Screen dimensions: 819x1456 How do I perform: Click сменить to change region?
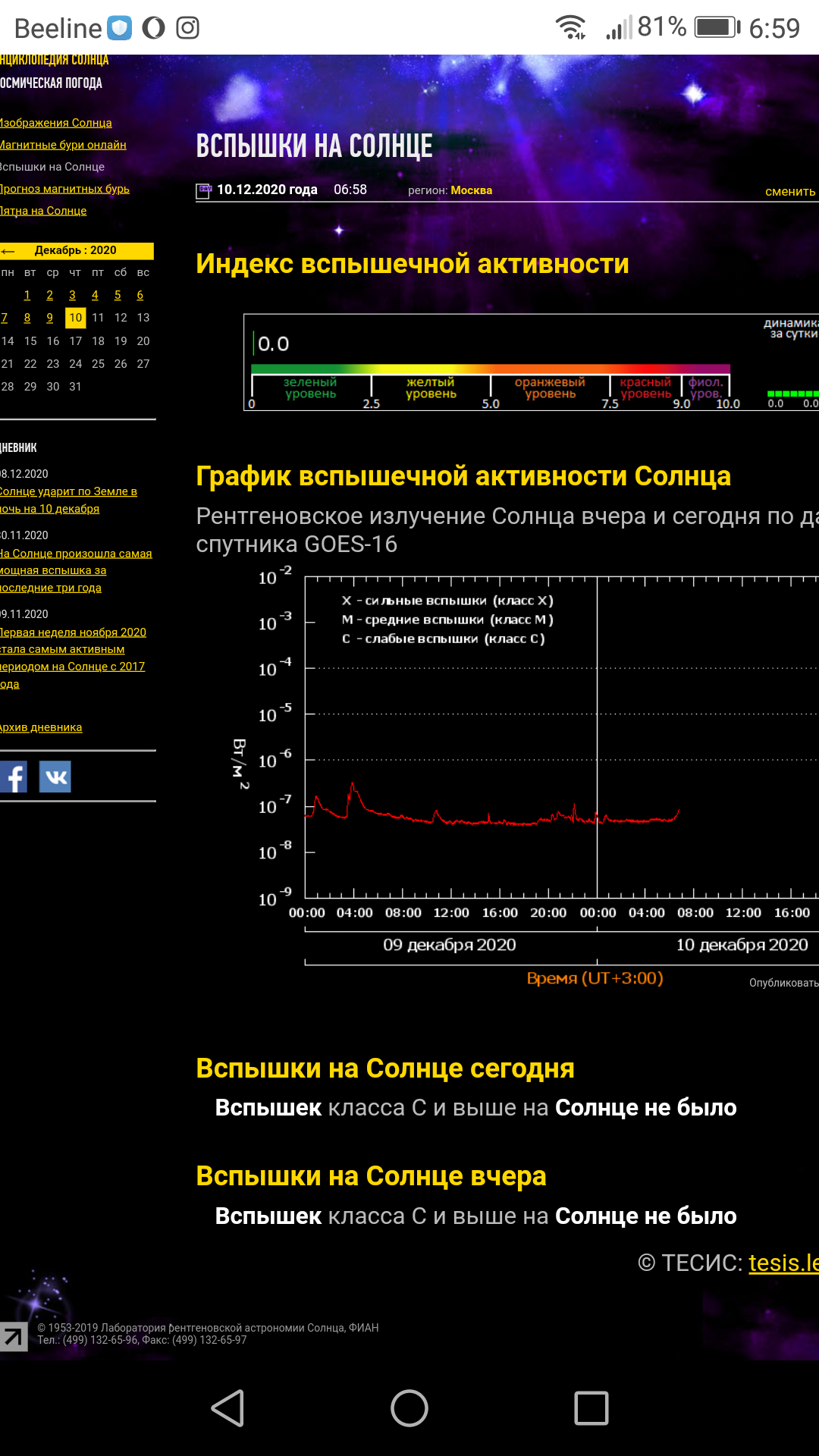click(x=790, y=191)
